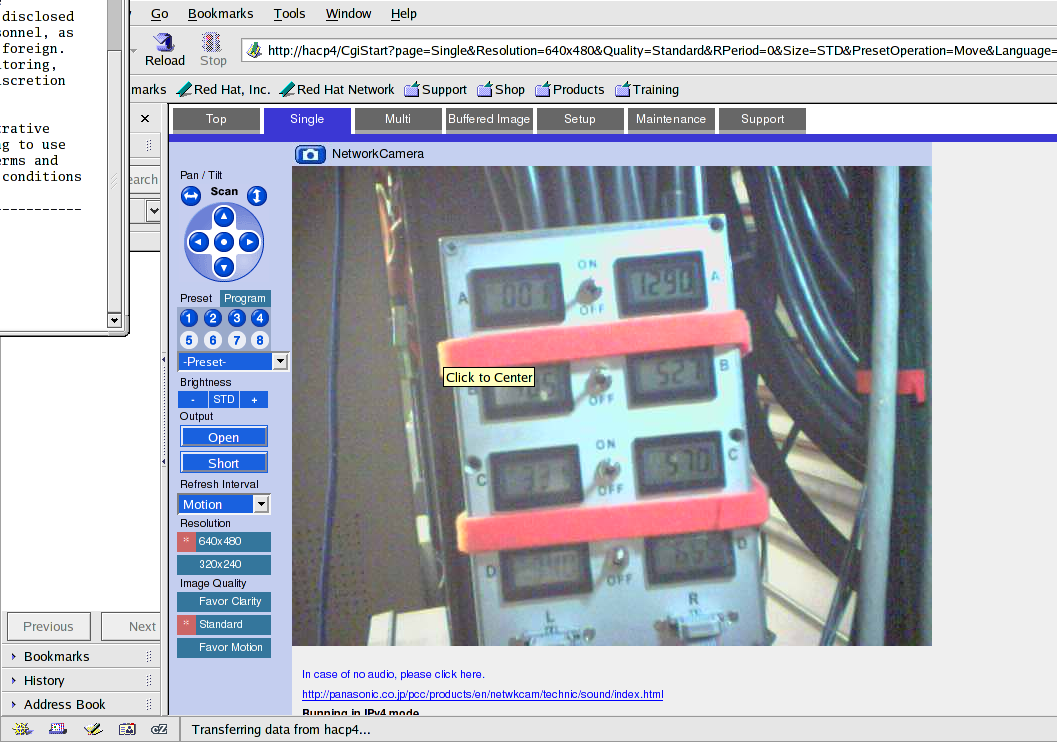1057x742 pixels.
Task: Switch to the Buffered Image tab
Action: pyautogui.click(x=489, y=119)
